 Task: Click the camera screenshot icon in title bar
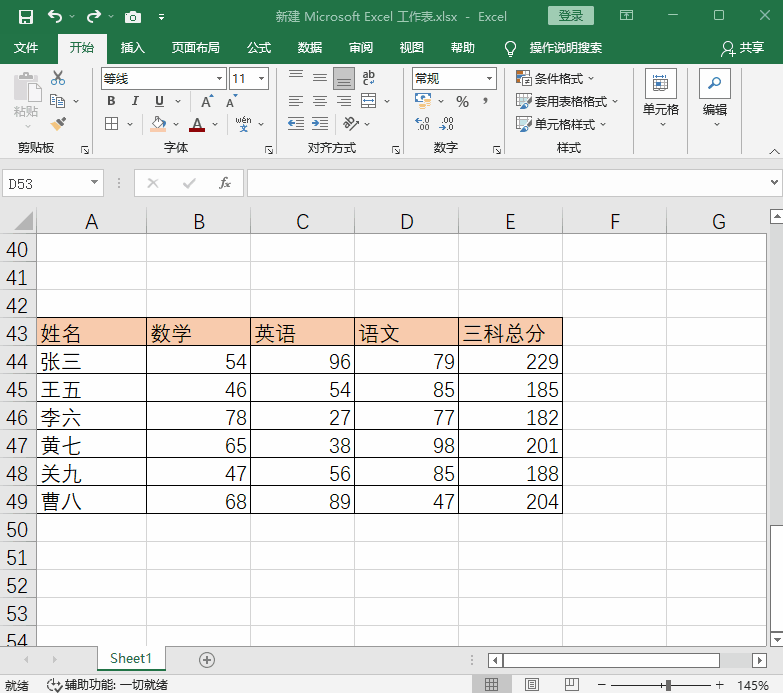click(x=133, y=17)
